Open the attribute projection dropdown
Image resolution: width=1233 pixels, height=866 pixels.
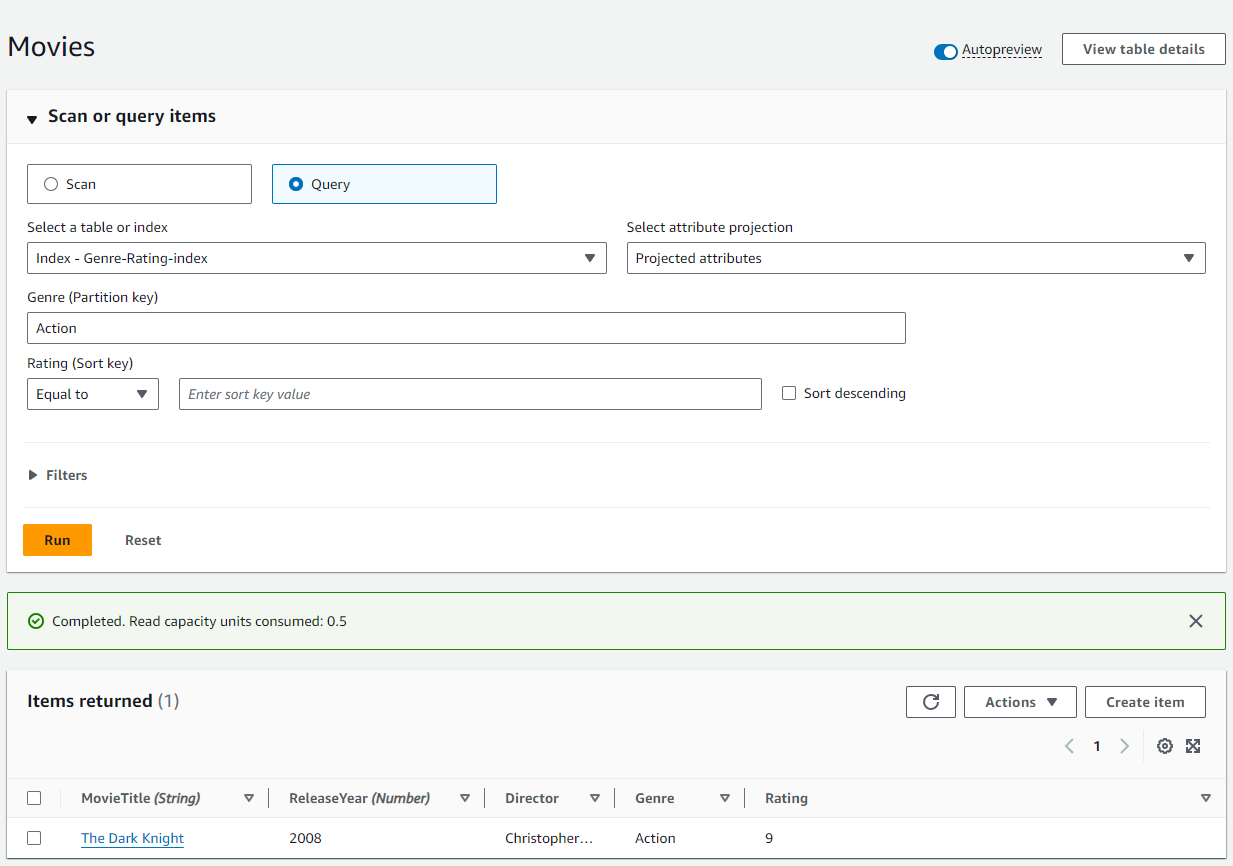[915, 258]
